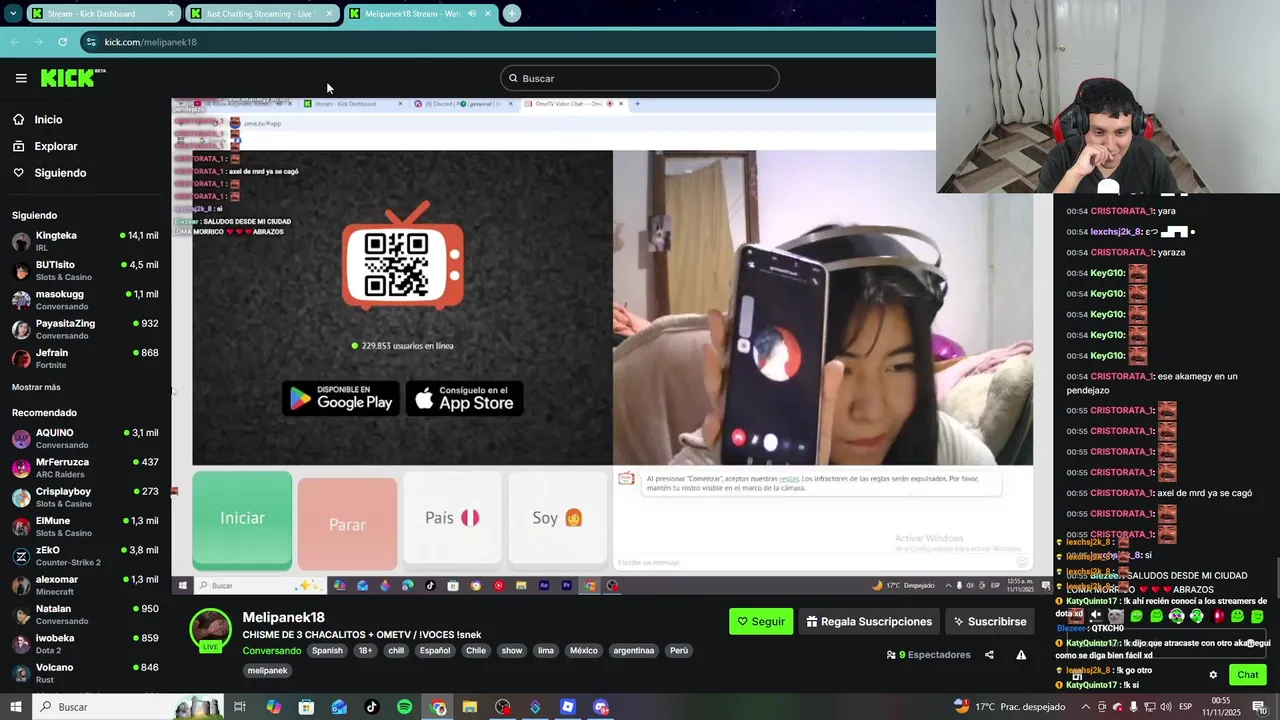
Task: Open iwobeka's Dota 2 channel
Action: [x=85, y=643]
